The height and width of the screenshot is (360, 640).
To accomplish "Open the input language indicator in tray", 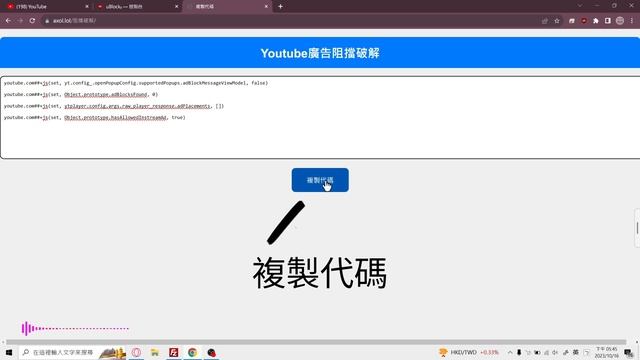I will pos(576,352).
